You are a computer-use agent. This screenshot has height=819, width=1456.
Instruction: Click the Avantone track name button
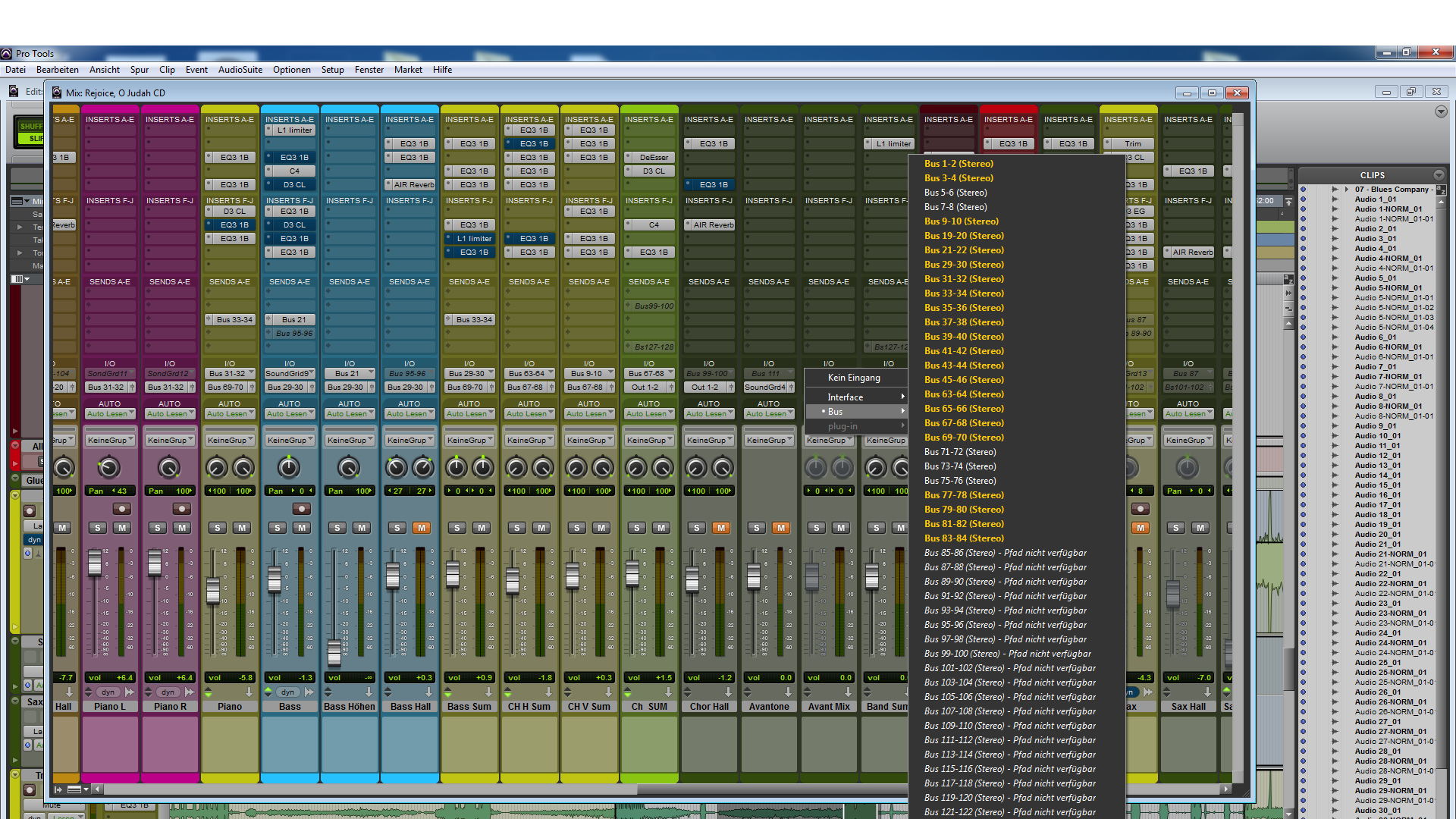[x=769, y=707]
